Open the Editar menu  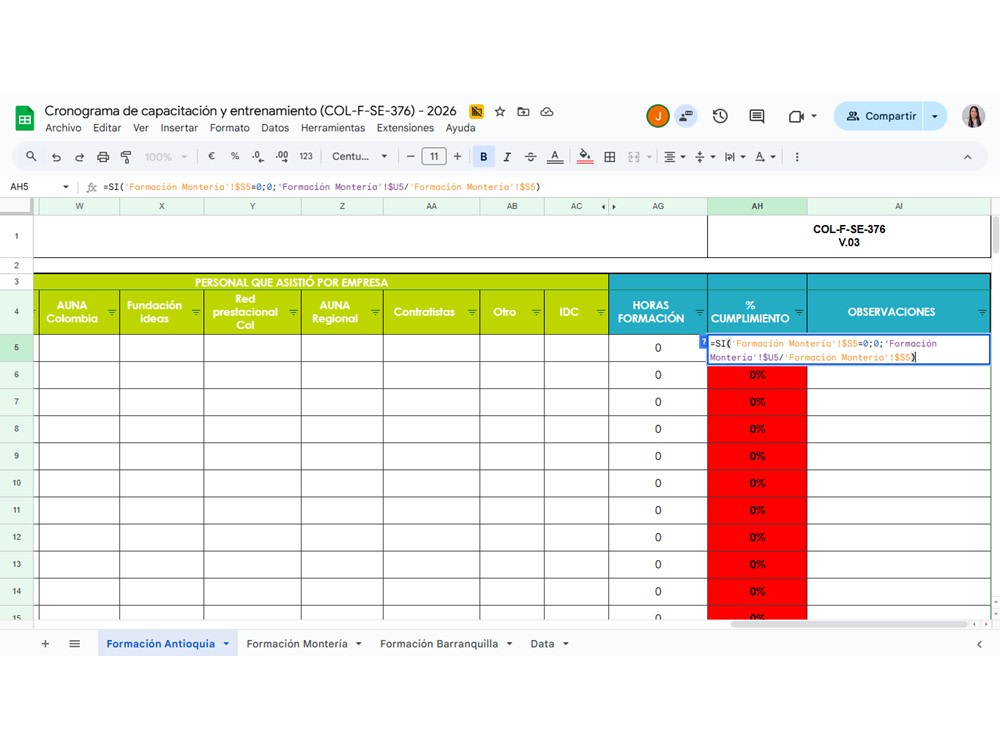(x=107, y=128)
